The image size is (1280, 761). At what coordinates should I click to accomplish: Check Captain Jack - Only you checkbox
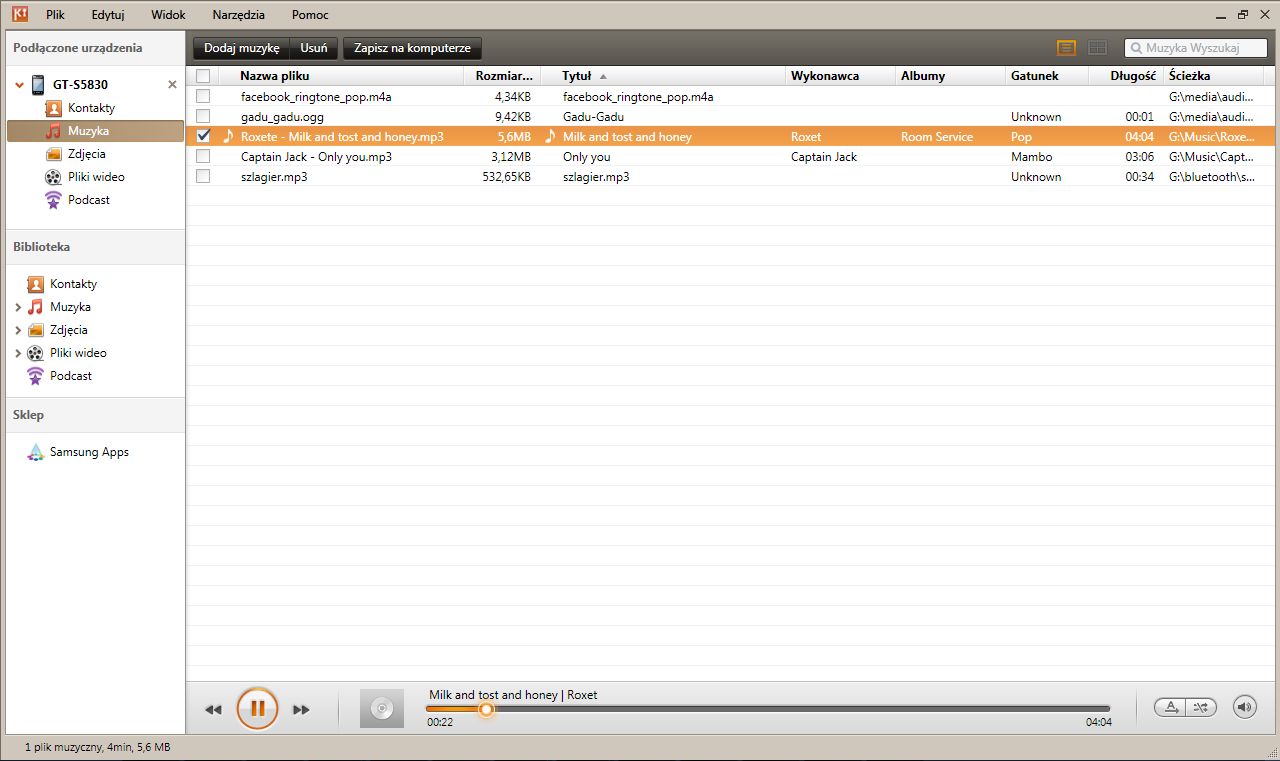203,156
